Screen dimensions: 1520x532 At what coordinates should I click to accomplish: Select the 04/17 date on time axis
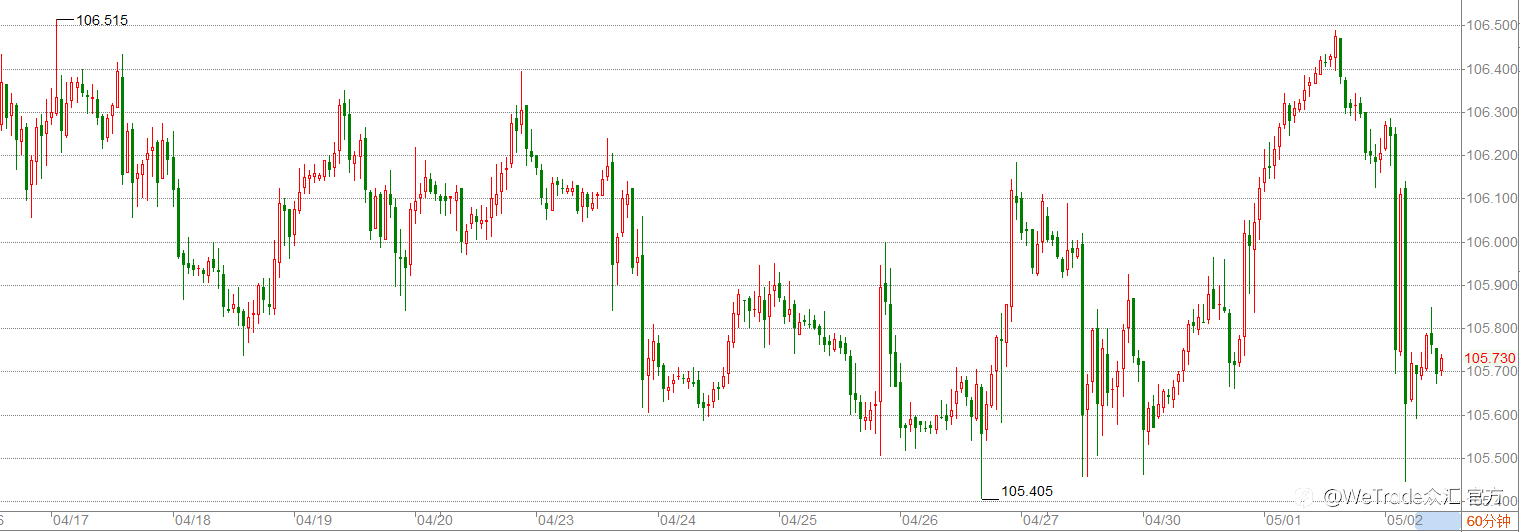[x=71, y=521]
